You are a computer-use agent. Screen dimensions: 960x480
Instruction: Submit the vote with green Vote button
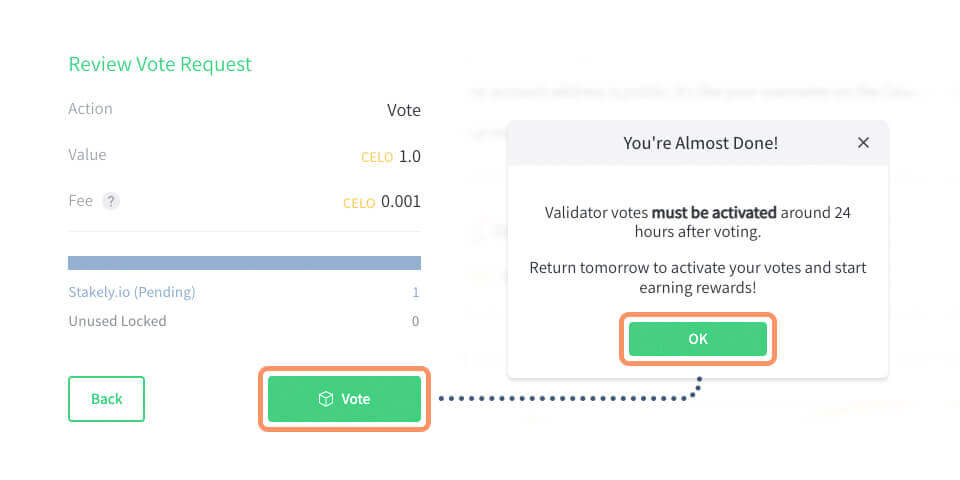(344, 399)
